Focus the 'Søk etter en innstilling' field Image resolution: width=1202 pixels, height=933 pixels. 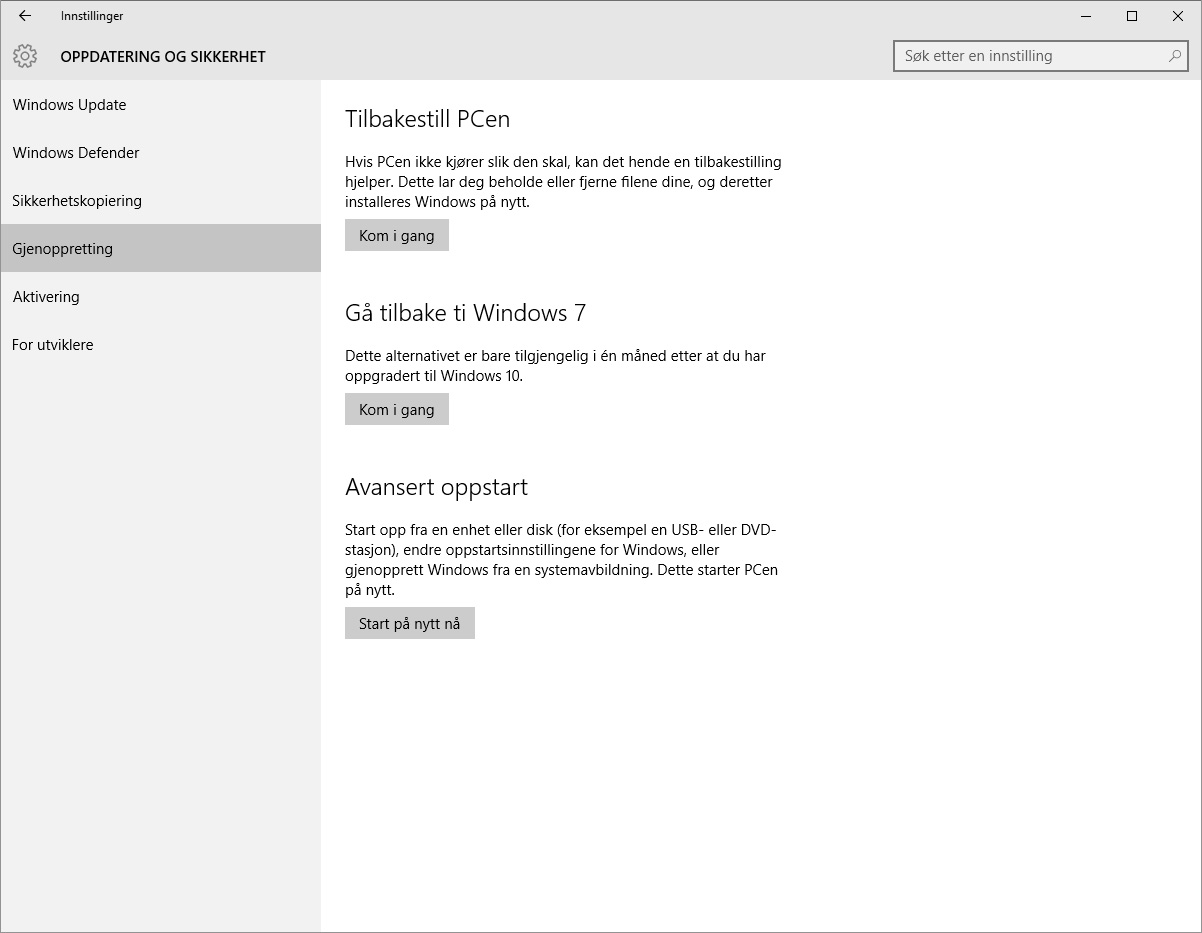pos(1040,56)
